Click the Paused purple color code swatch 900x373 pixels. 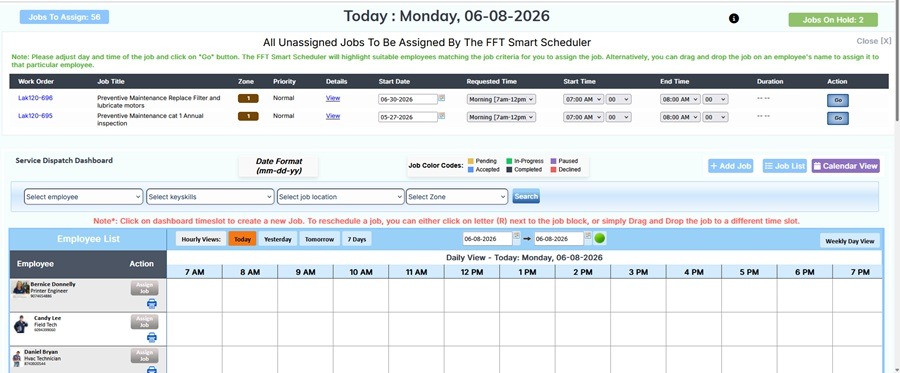point(553,161)
